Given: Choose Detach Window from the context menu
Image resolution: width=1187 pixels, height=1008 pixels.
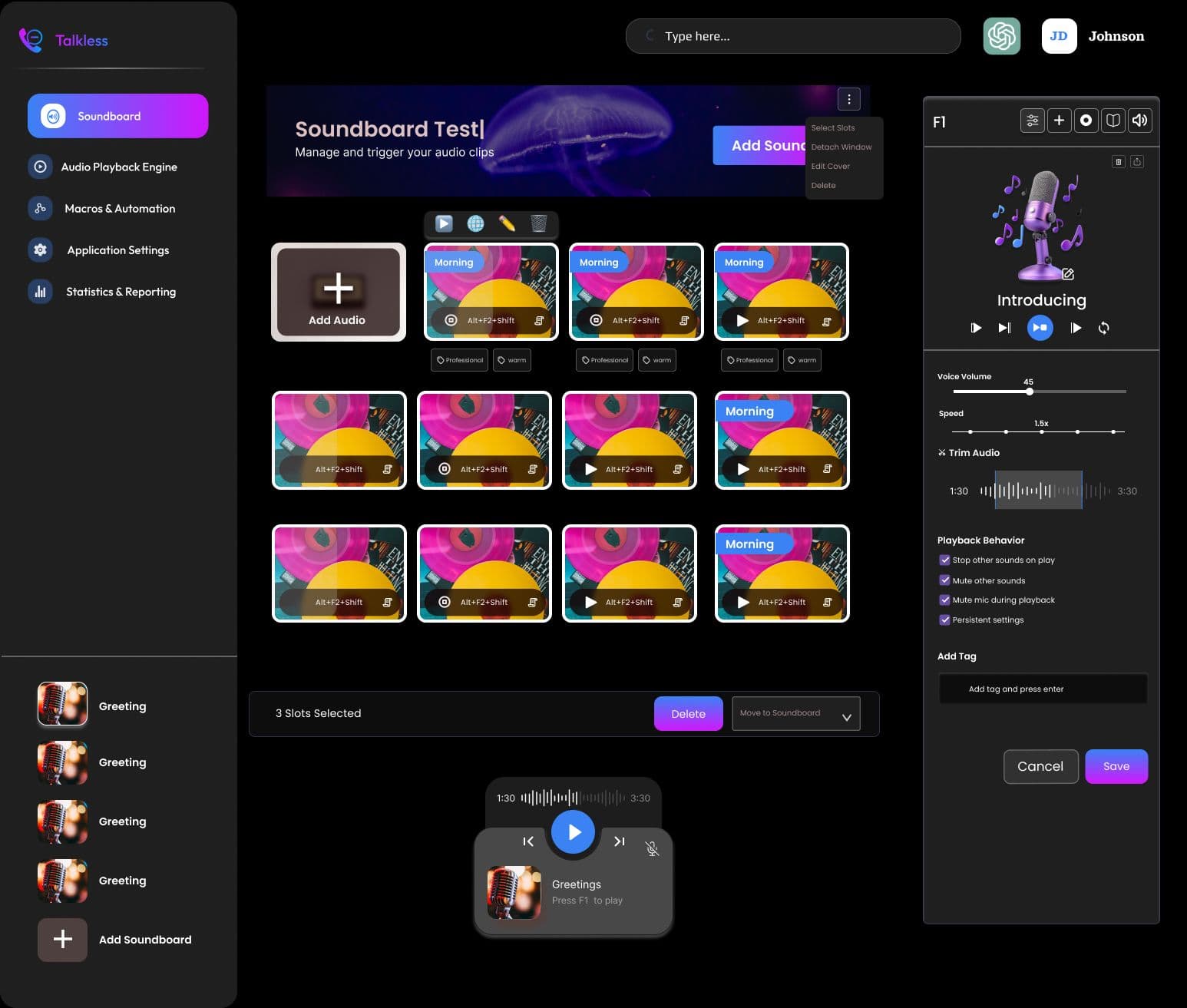Looking at the screenshot, I should point(841,147).
